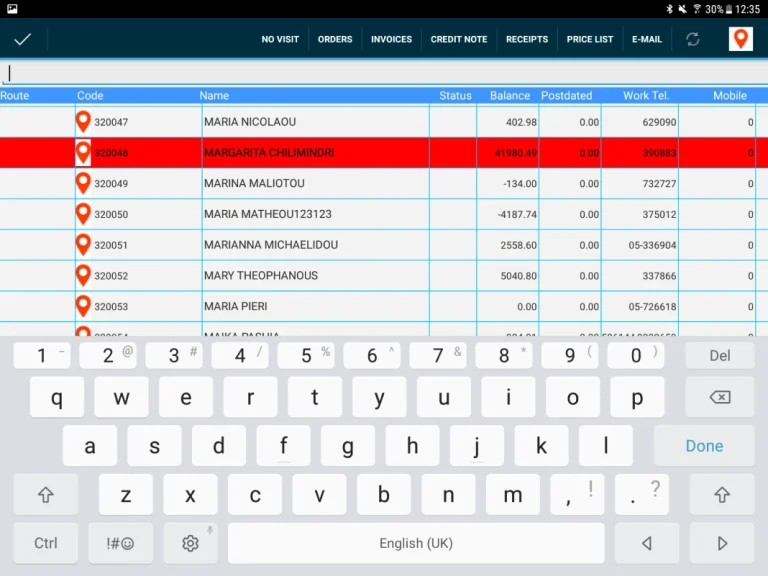Viewport: 768px width, 576px height.
Task: Tap the sync refresh icon
Action: point(693,39)
